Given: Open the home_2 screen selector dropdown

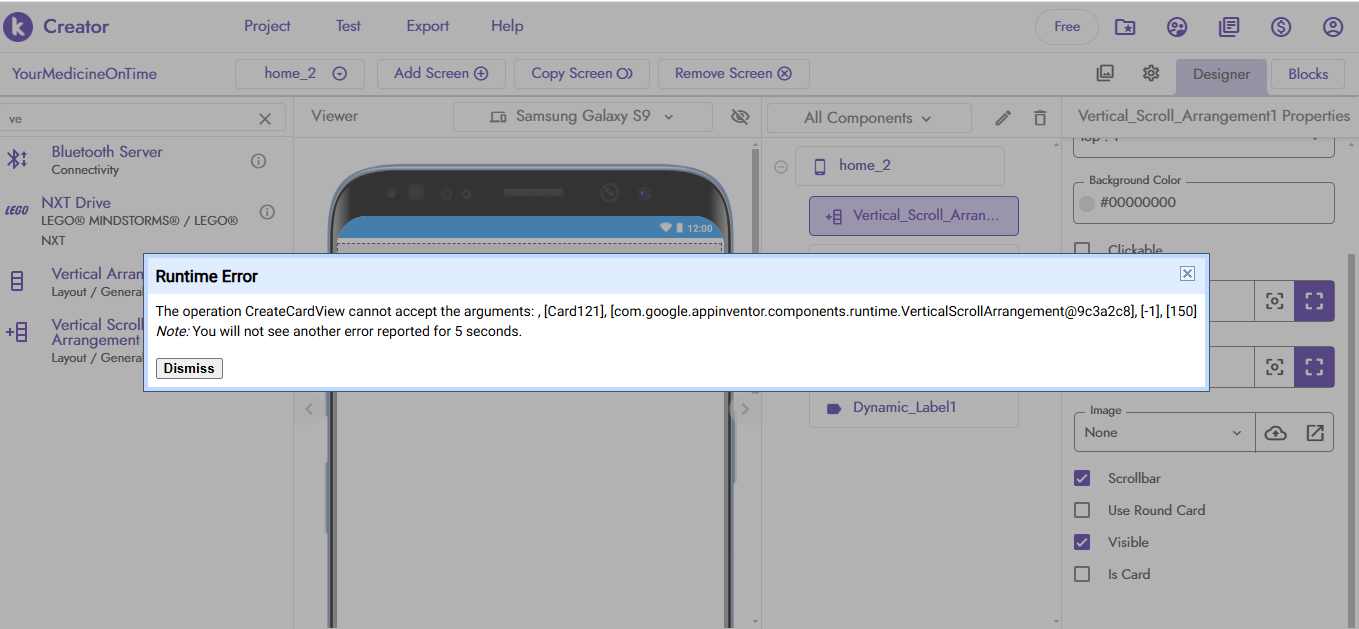Looking at the screenshot, I should pos(300,73).
